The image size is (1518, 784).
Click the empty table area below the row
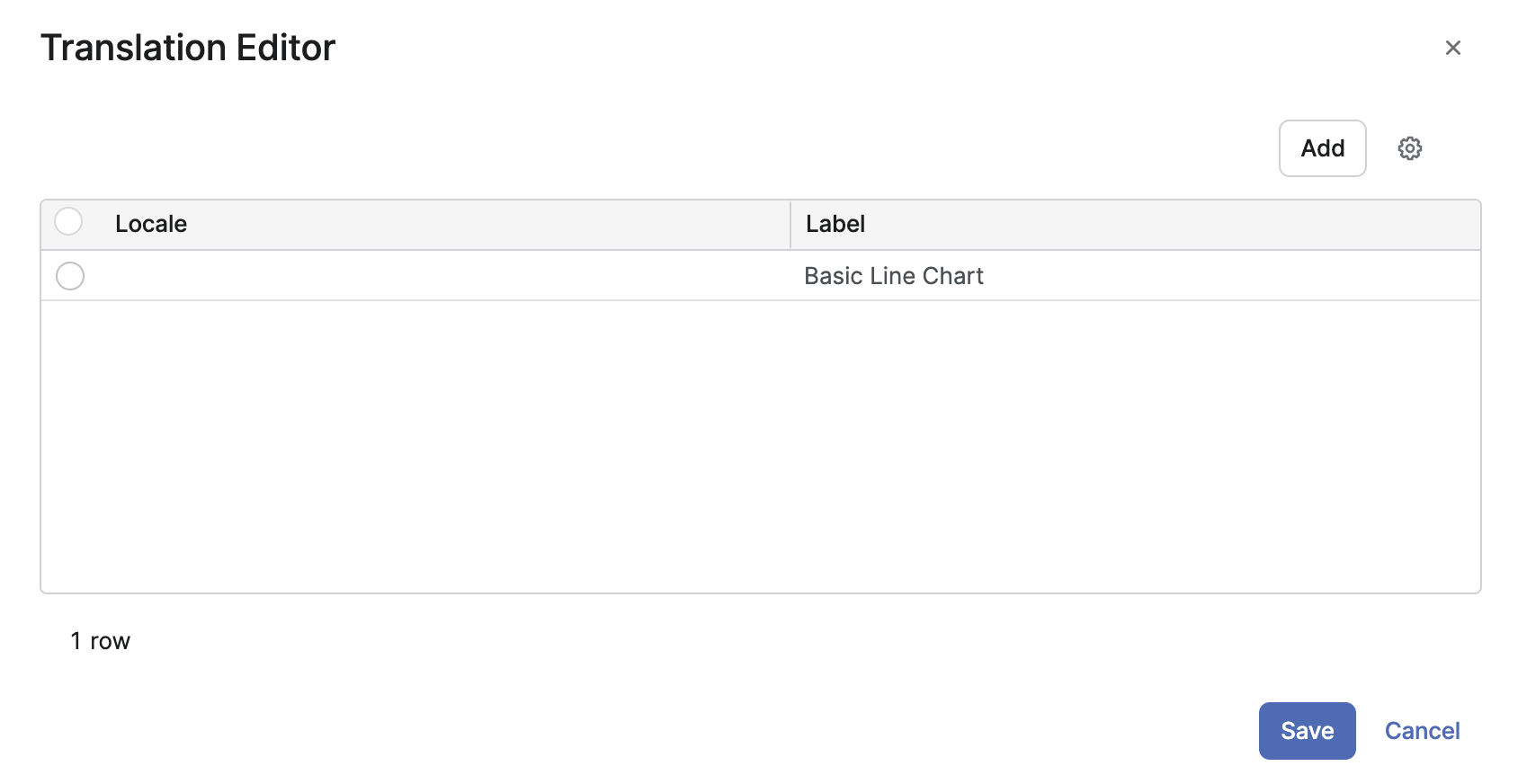[x=760, y=445]
